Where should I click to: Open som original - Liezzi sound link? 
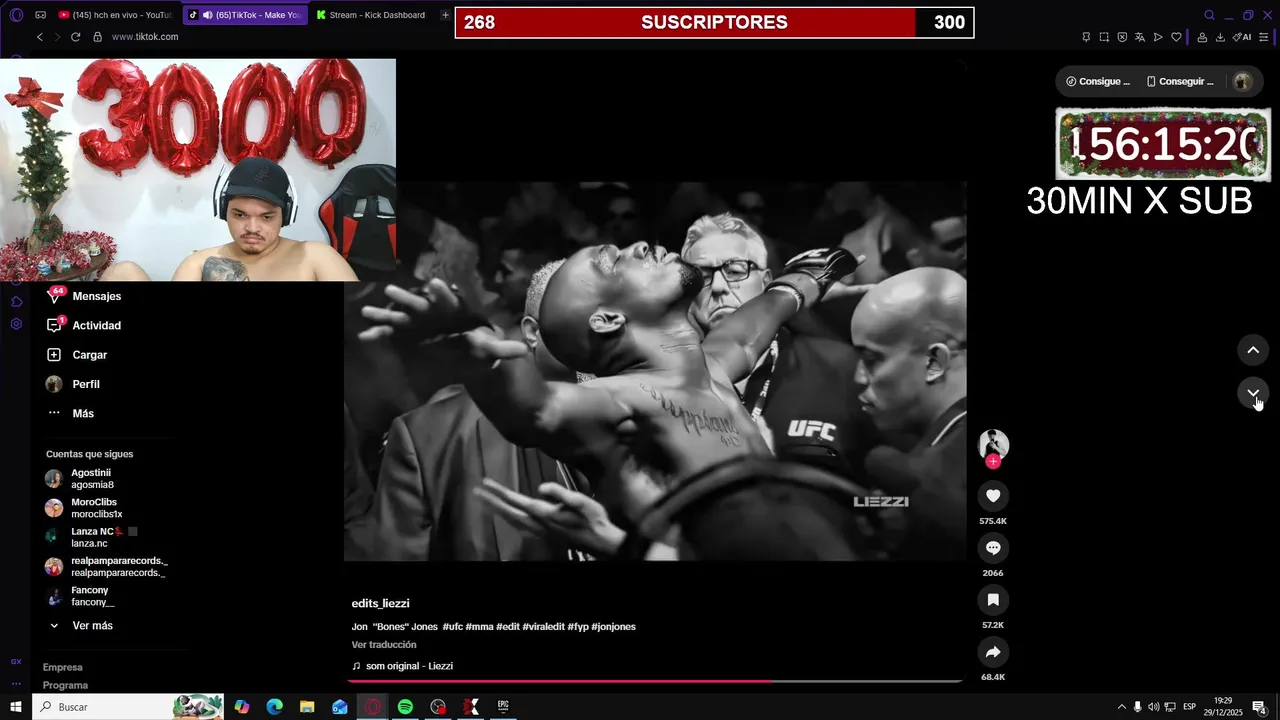coord(409,666)
